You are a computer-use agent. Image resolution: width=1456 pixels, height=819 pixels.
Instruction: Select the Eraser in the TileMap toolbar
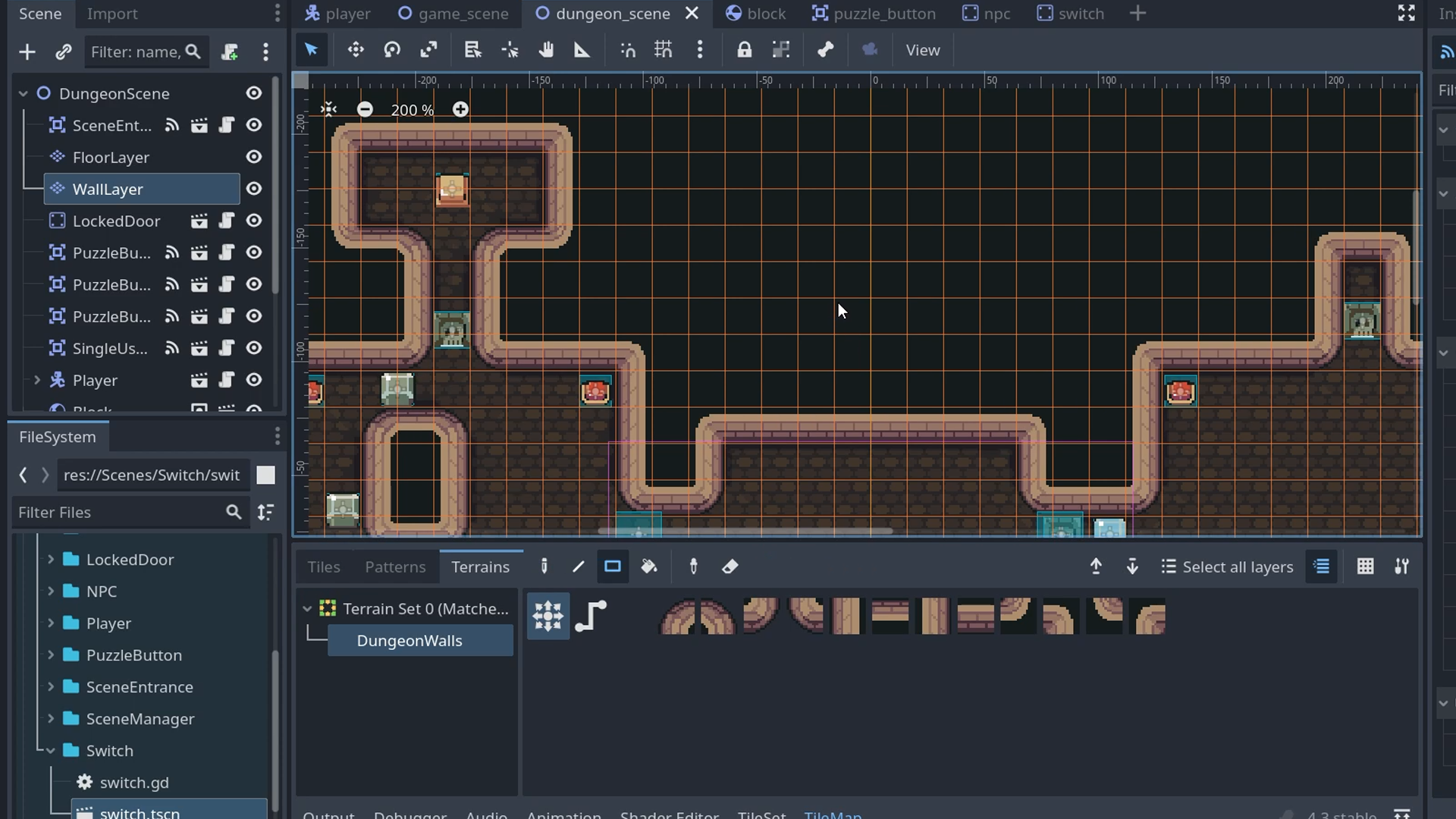pyautogui.click(x=730, y=566)
